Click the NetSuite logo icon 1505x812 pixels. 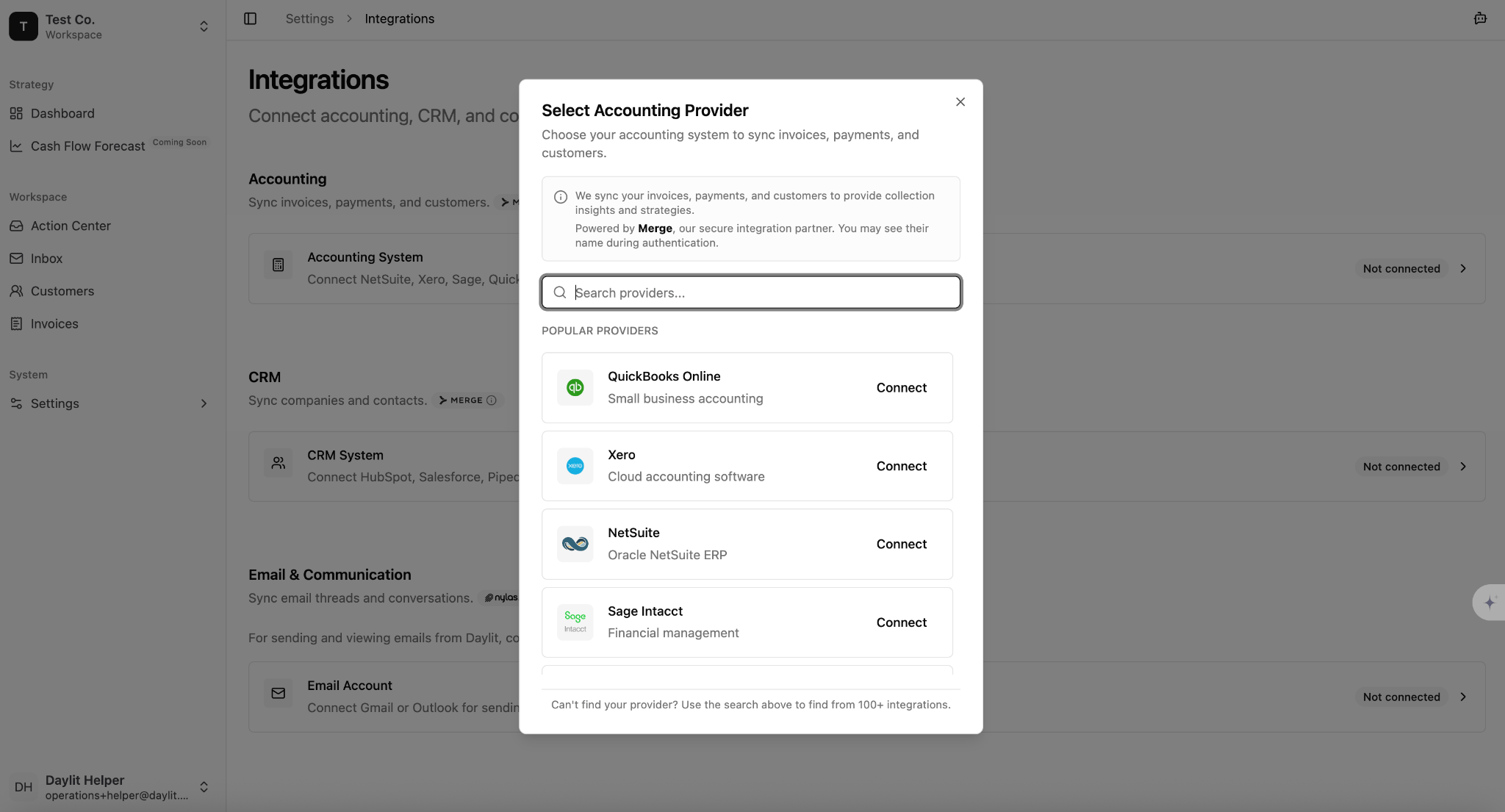[575, 544]
